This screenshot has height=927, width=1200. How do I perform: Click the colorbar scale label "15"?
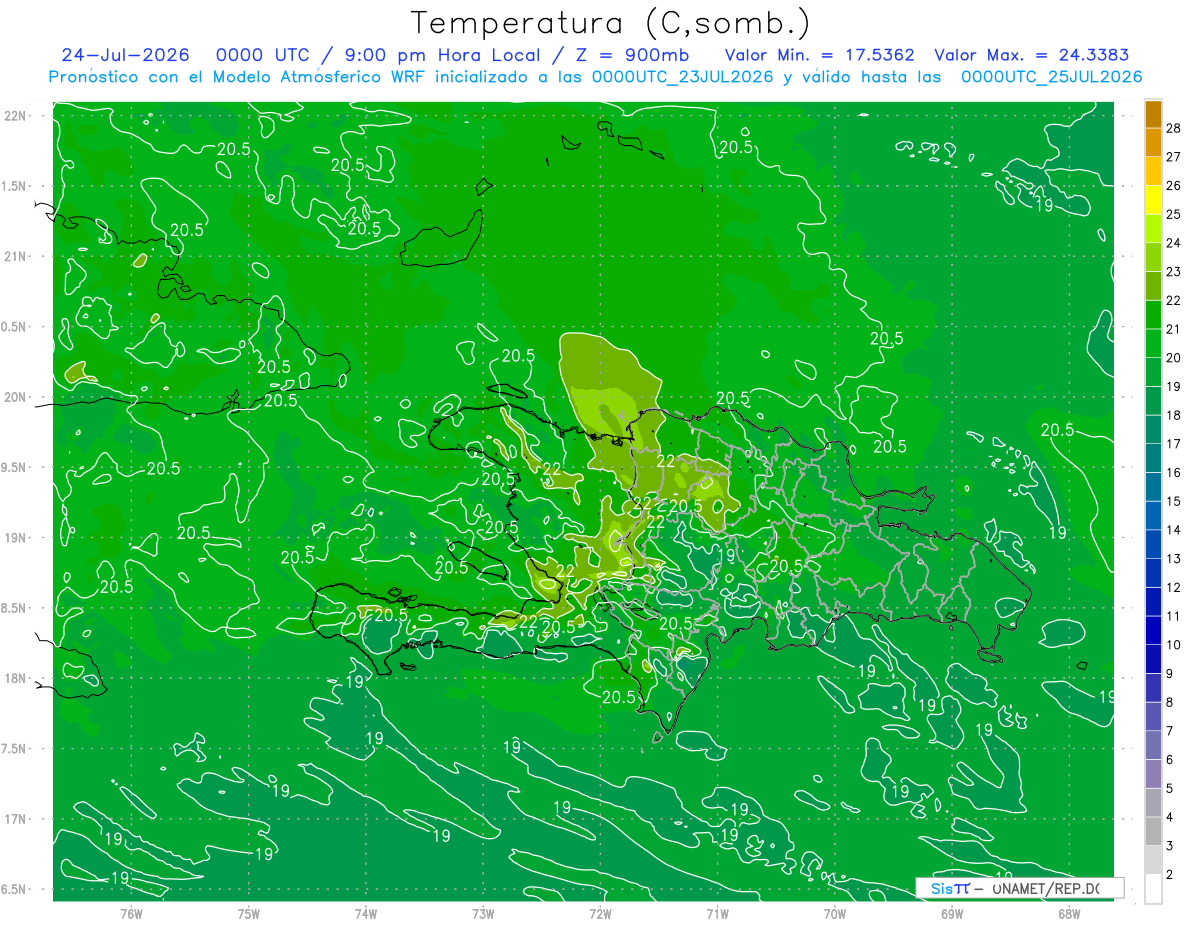click(x=1174, y=501)
